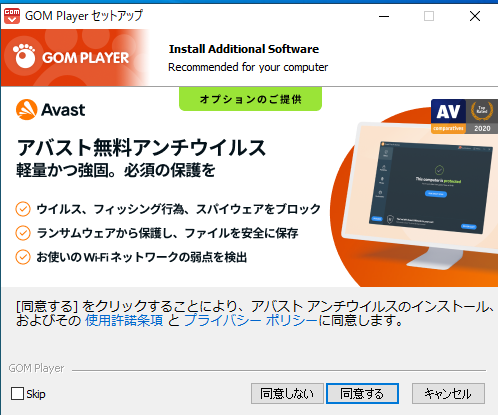Image resolution: width=498 pixels, height=415 pixels.
Task: Click the checkmark icon beside お使いの Wi-Fi ネットワーク
Action: (x=23, y=257)
